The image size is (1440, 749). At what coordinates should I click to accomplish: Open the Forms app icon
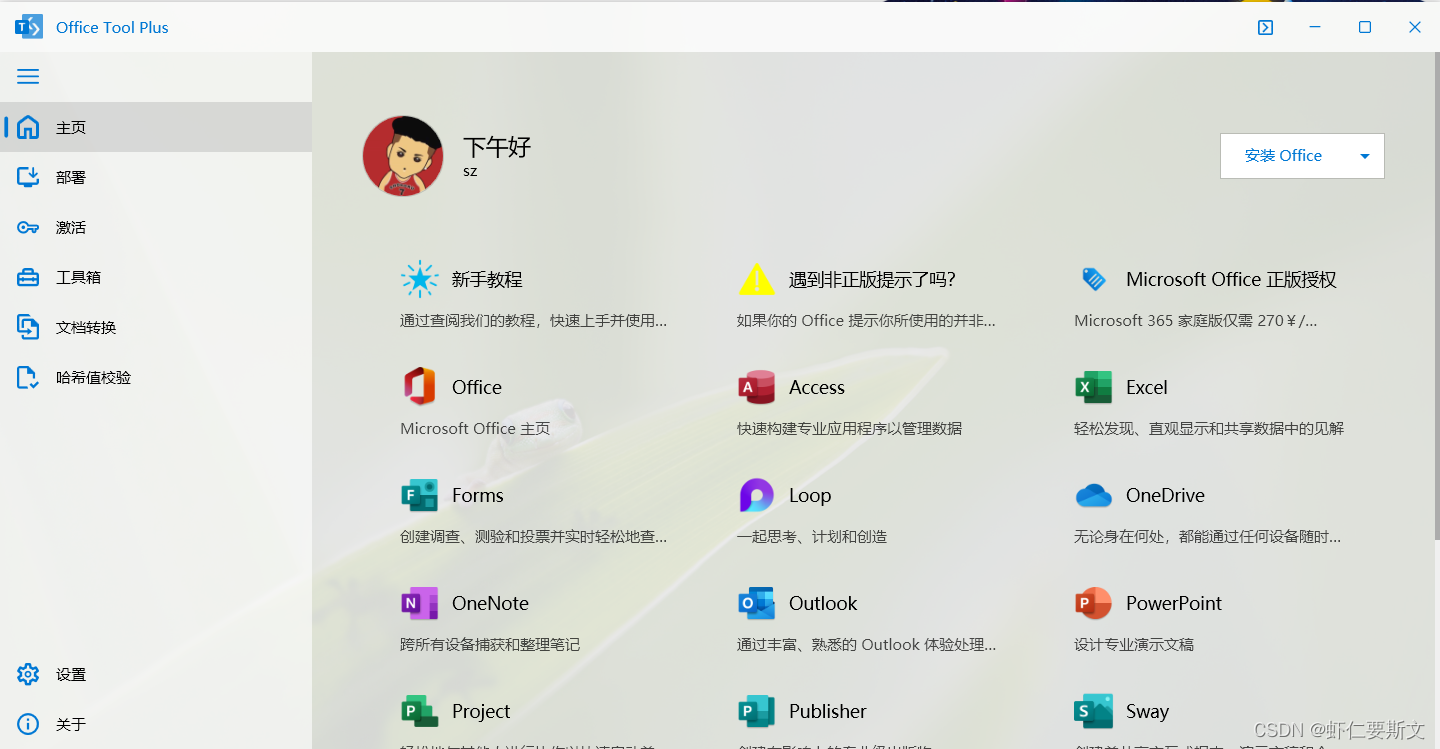tap(420, 495)
